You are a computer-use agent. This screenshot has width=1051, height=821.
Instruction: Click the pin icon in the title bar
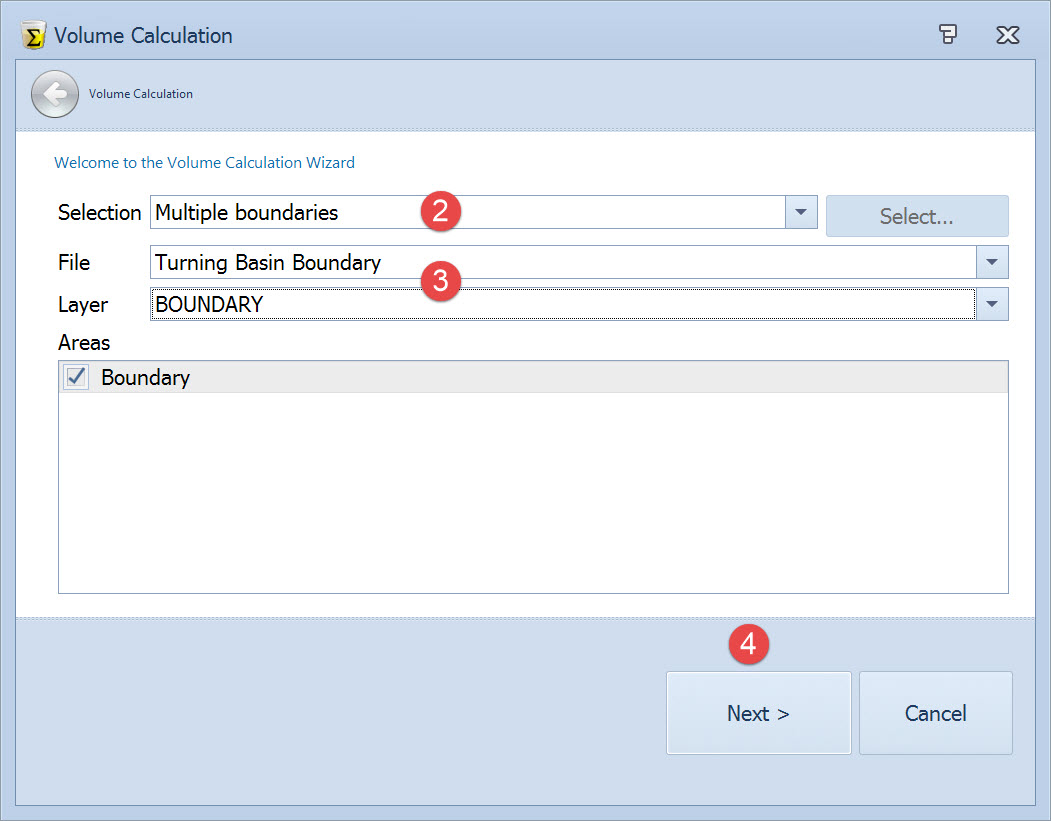click(948, 35)
